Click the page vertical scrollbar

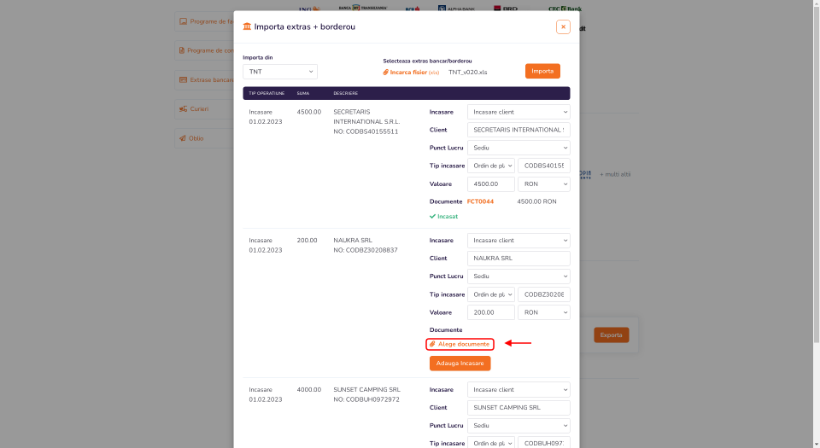pyautogui.click(x=816, y=173)
